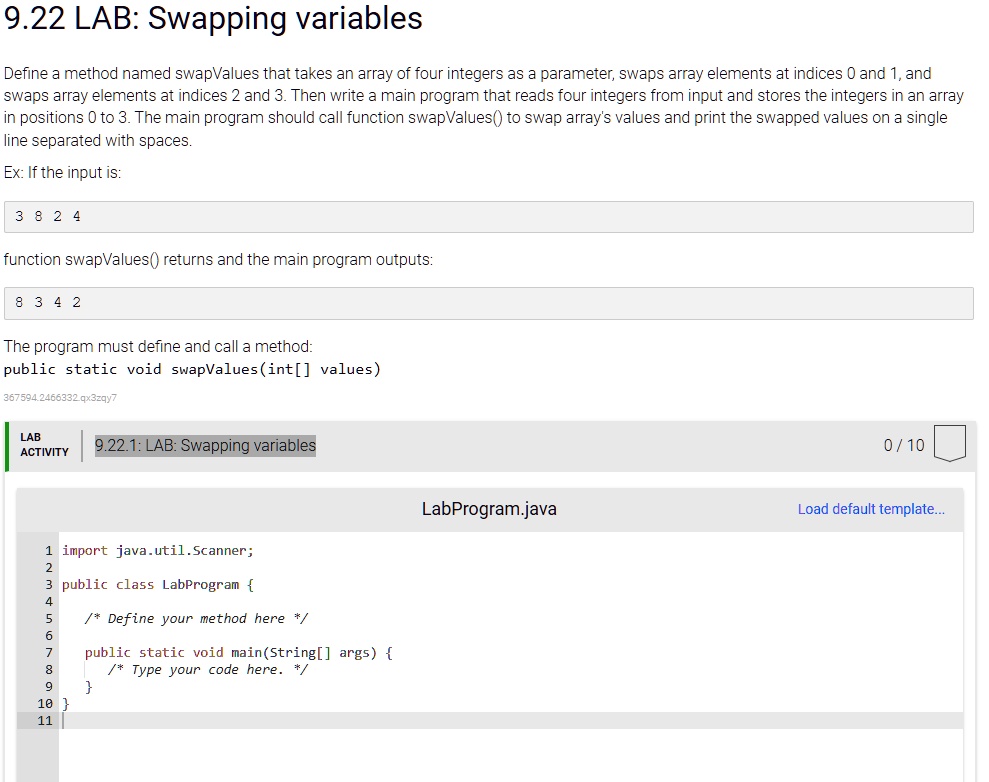This screenshot has width=989, height=782.
Task: Click the closing brace on line 10
Action: tap(65, 703)
